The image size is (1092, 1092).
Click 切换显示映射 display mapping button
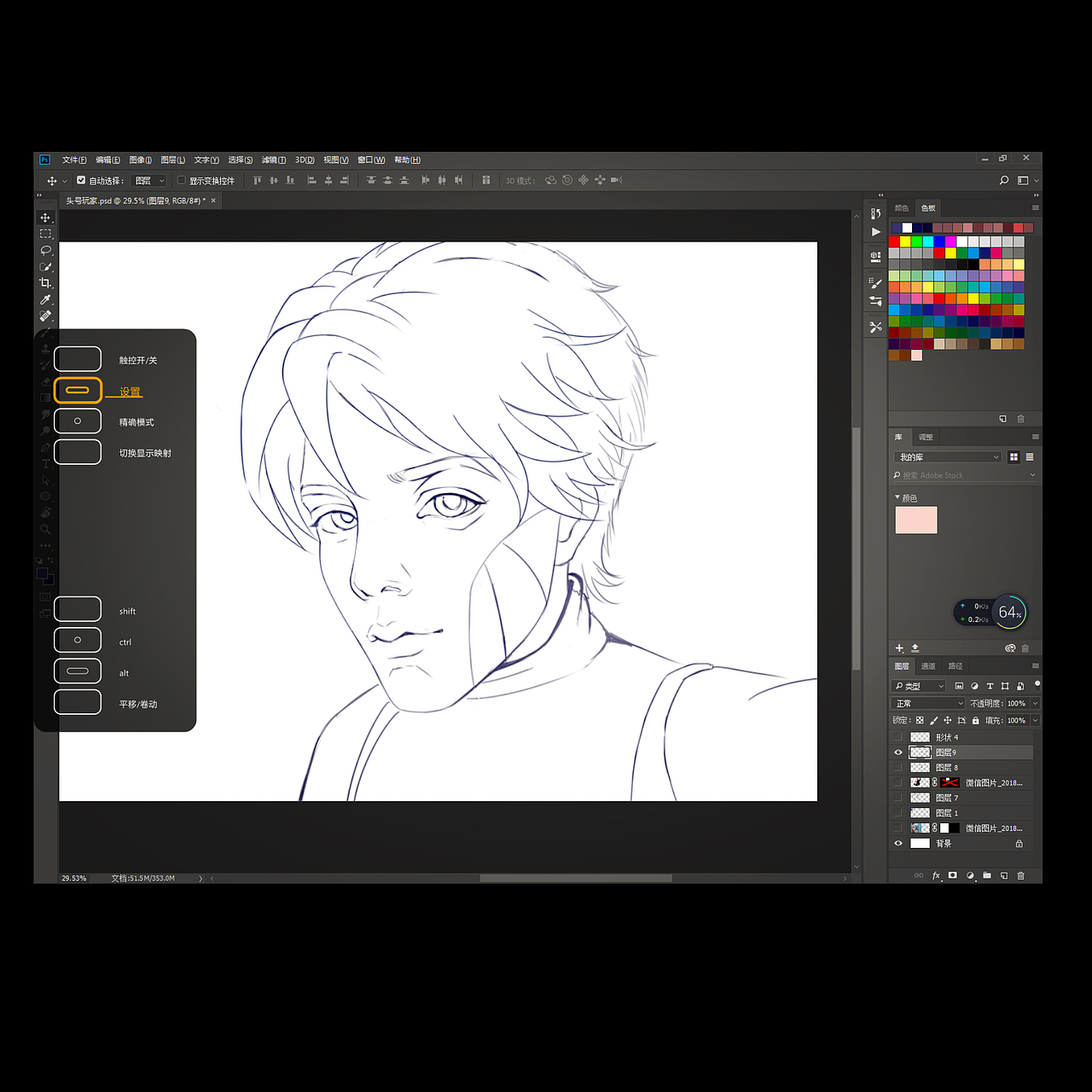(x=78, y=451)
